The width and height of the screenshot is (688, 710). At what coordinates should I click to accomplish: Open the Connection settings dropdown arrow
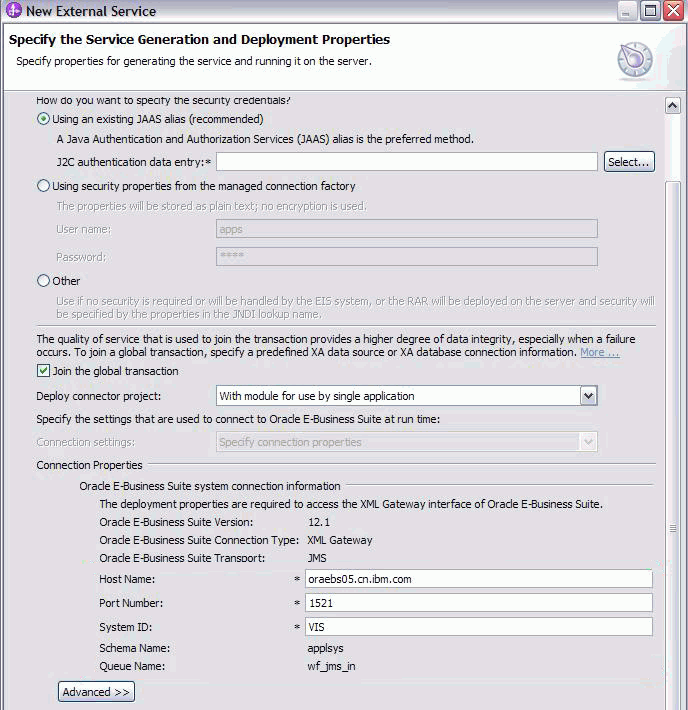tap(588, 442)
